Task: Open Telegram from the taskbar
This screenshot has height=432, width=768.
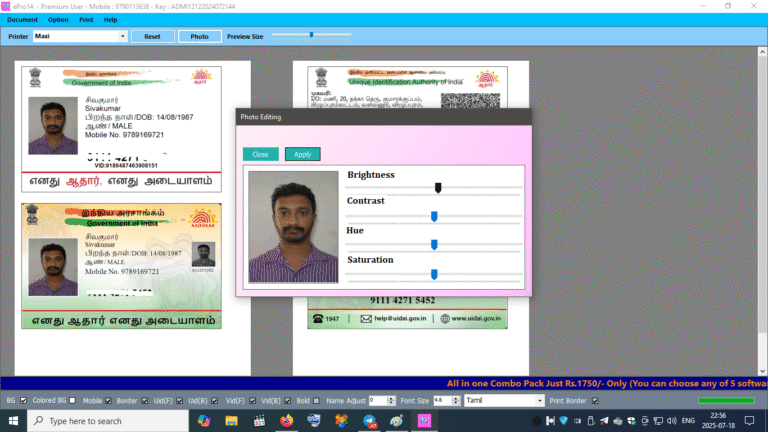Action: click(x=369, y=421)
